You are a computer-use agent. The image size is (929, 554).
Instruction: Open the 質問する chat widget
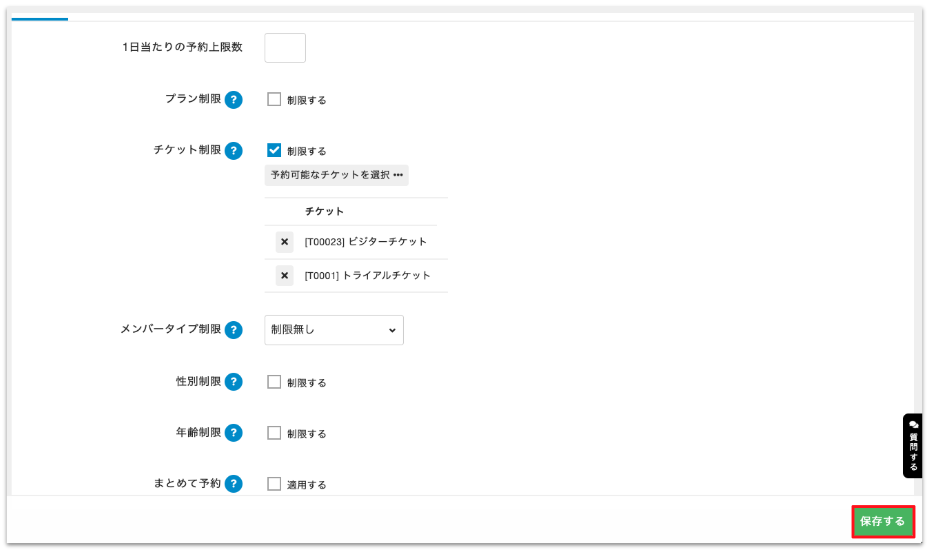pos(912,446)
